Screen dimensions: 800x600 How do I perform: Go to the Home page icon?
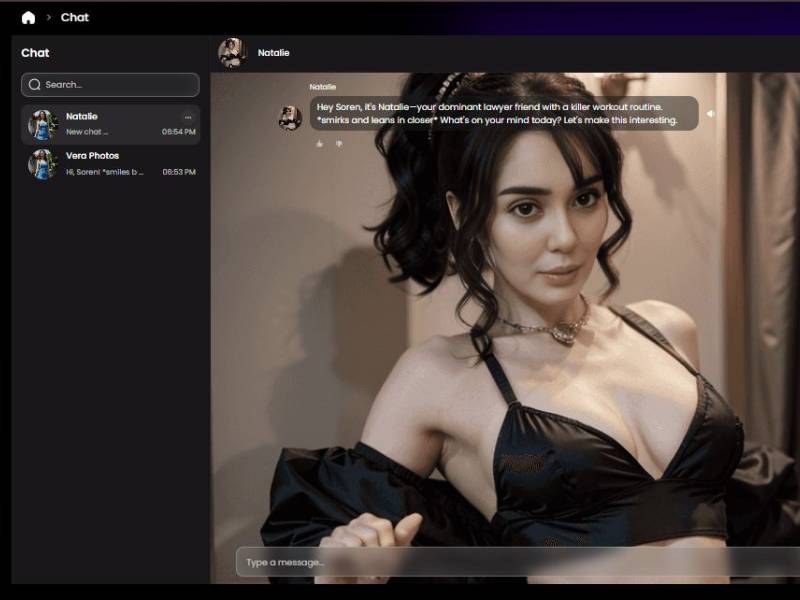point(28,17)
